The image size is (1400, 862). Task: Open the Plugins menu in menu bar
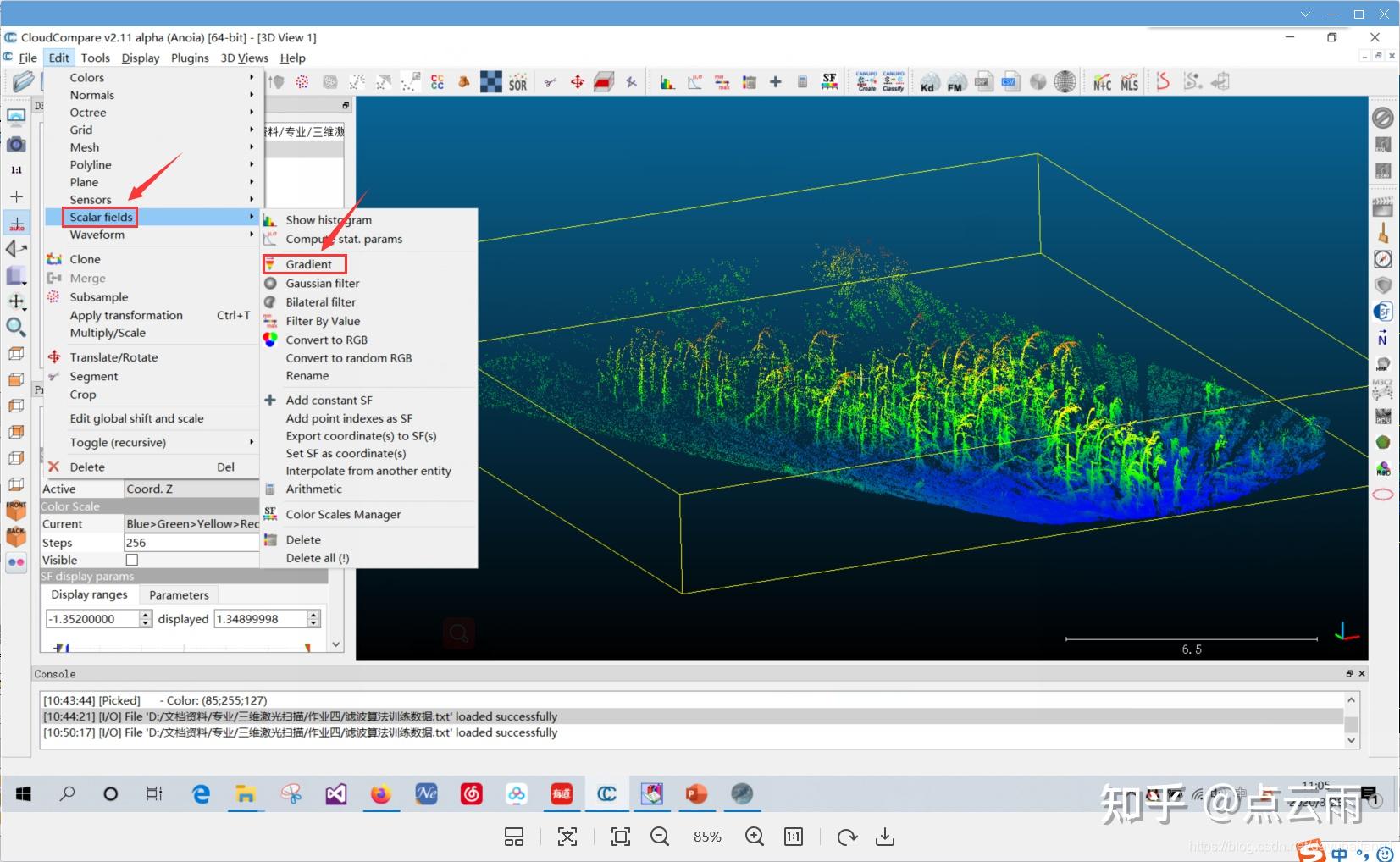[190, 58]
